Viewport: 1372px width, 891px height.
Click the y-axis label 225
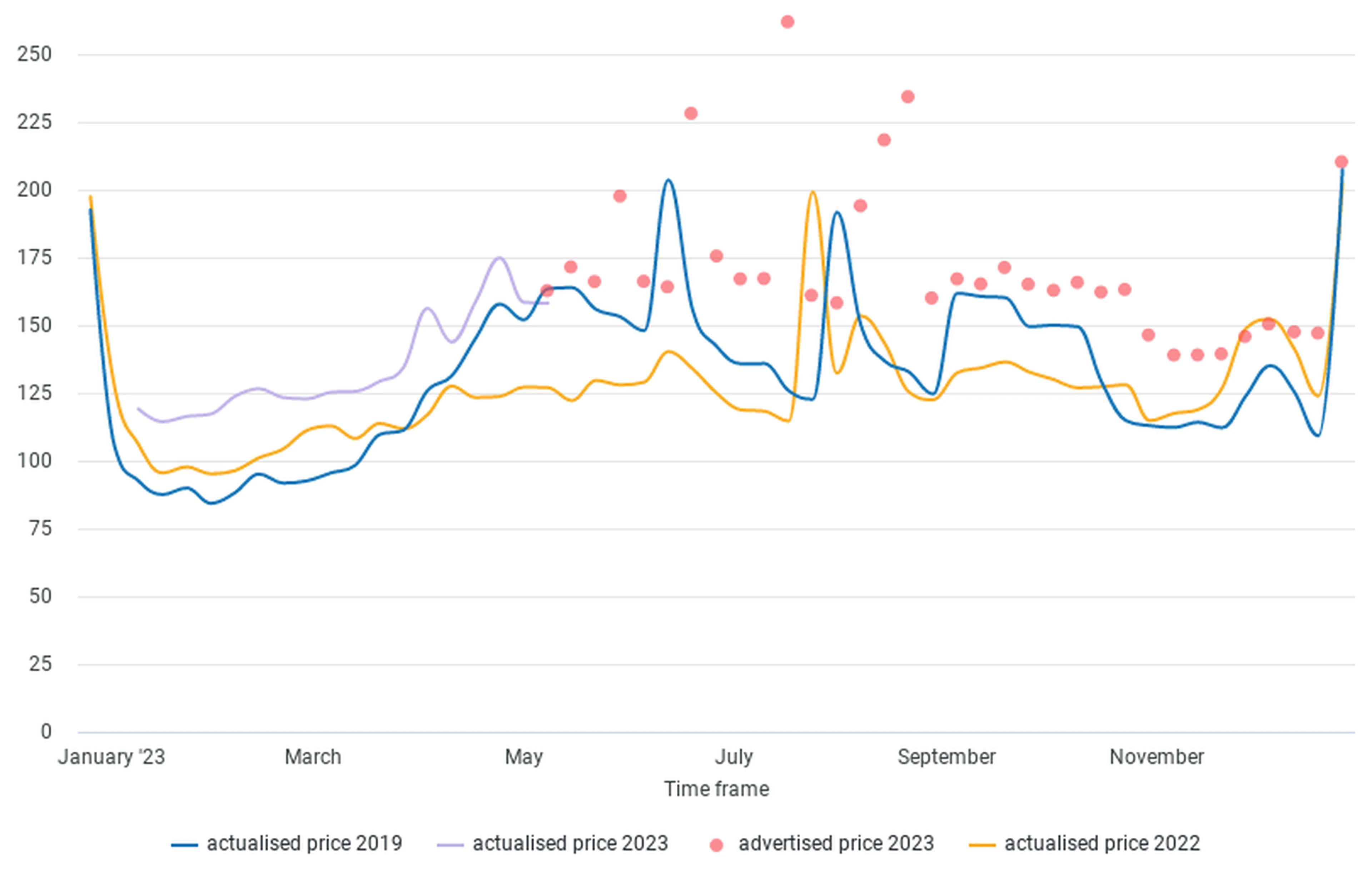point(35,122)
